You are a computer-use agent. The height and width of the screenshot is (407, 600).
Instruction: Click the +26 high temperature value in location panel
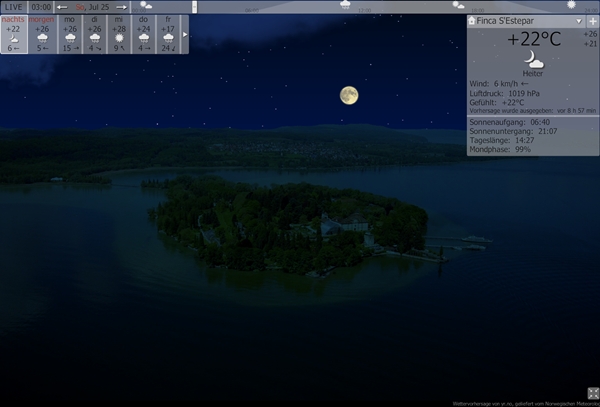point(590,34)
